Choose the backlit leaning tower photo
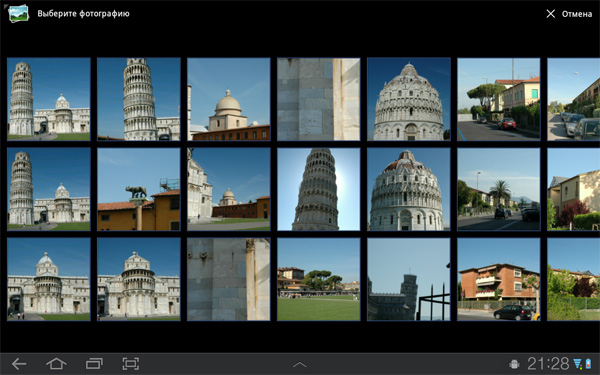 318,189
